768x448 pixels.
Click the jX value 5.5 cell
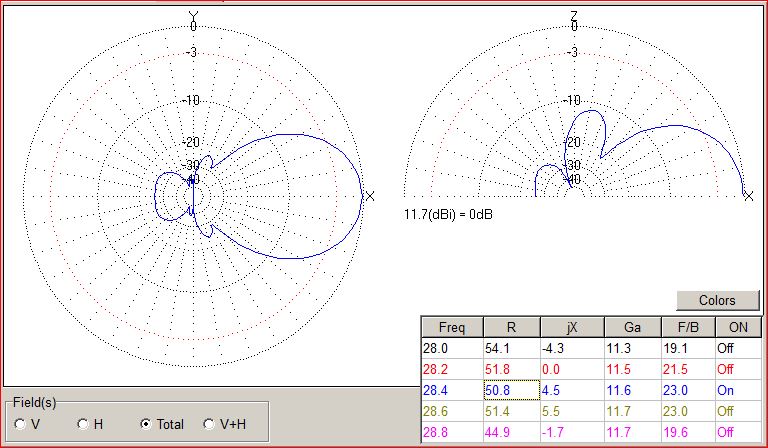point(572,411)
